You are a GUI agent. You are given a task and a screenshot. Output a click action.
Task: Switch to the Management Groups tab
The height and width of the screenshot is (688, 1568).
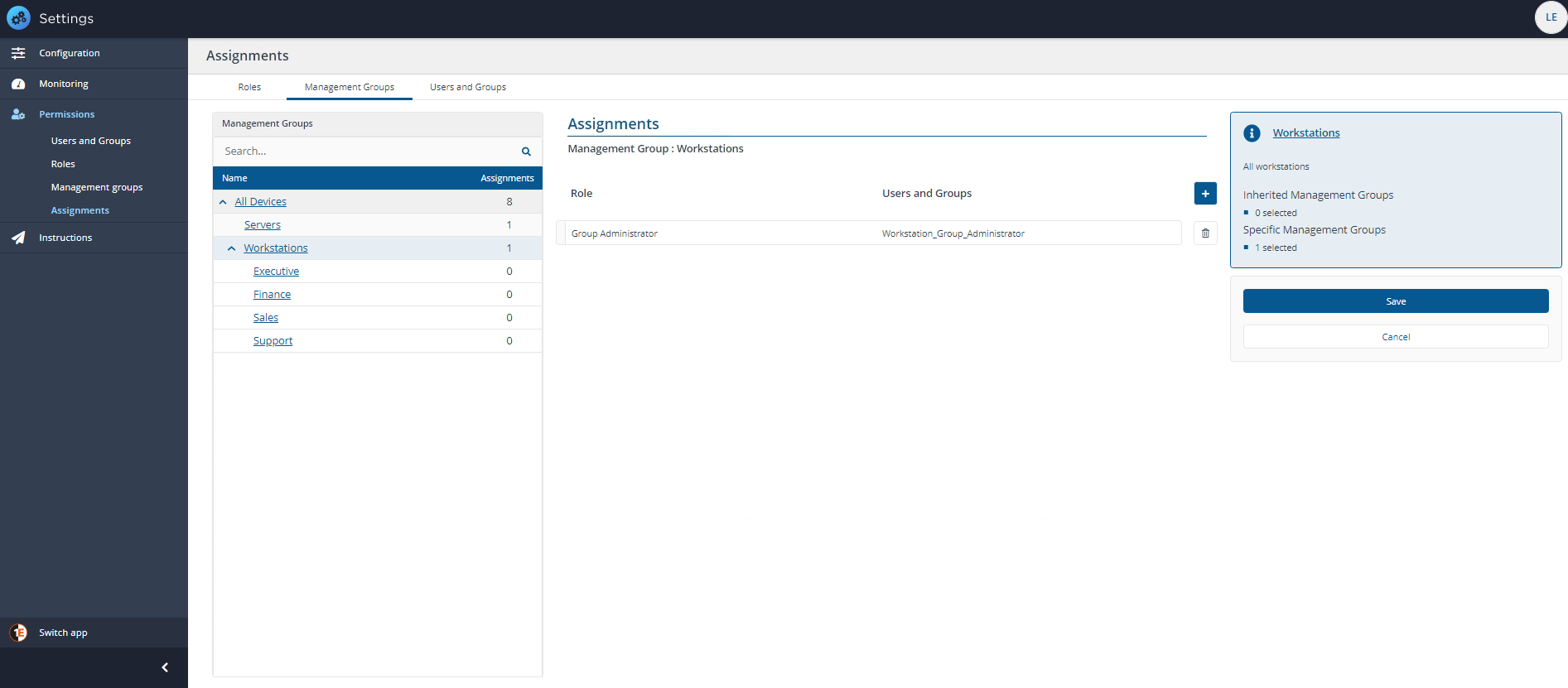tap(350, 87)
